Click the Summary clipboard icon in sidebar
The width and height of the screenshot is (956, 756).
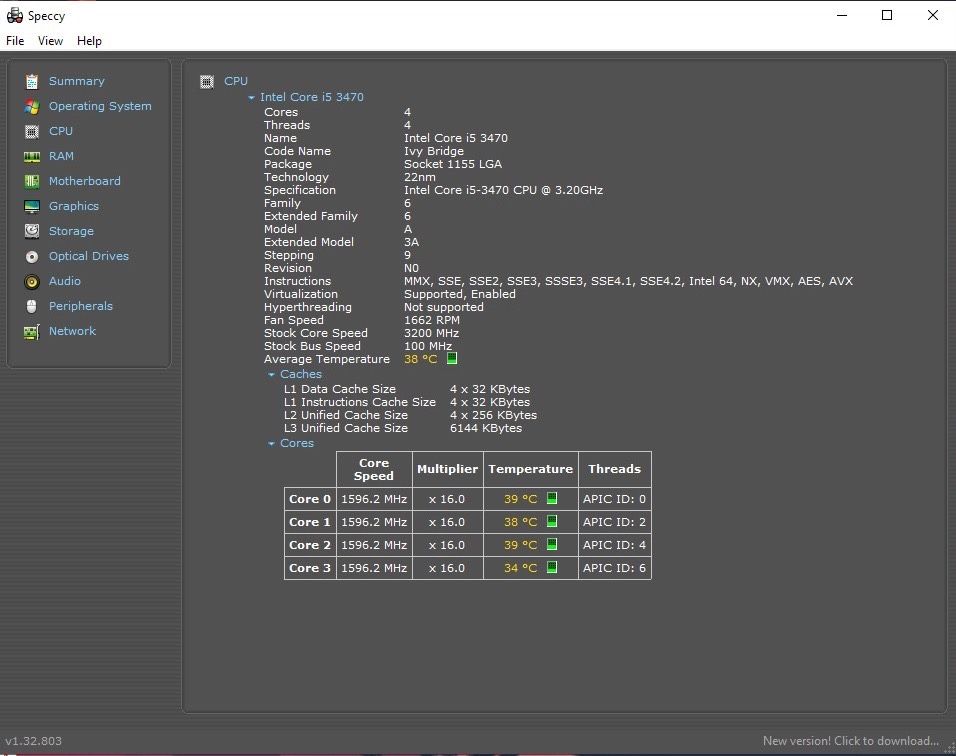pos(32,81)
